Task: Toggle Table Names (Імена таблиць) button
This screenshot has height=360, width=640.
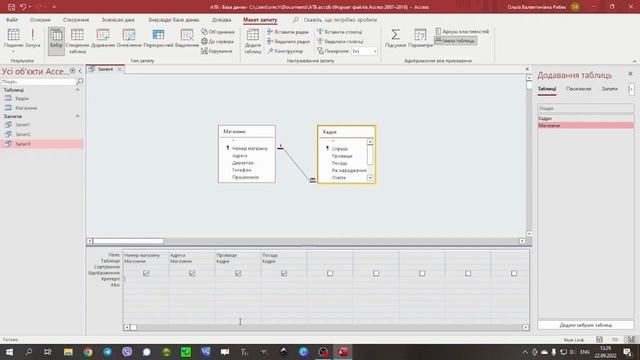Action: click(x=455, y=41)
